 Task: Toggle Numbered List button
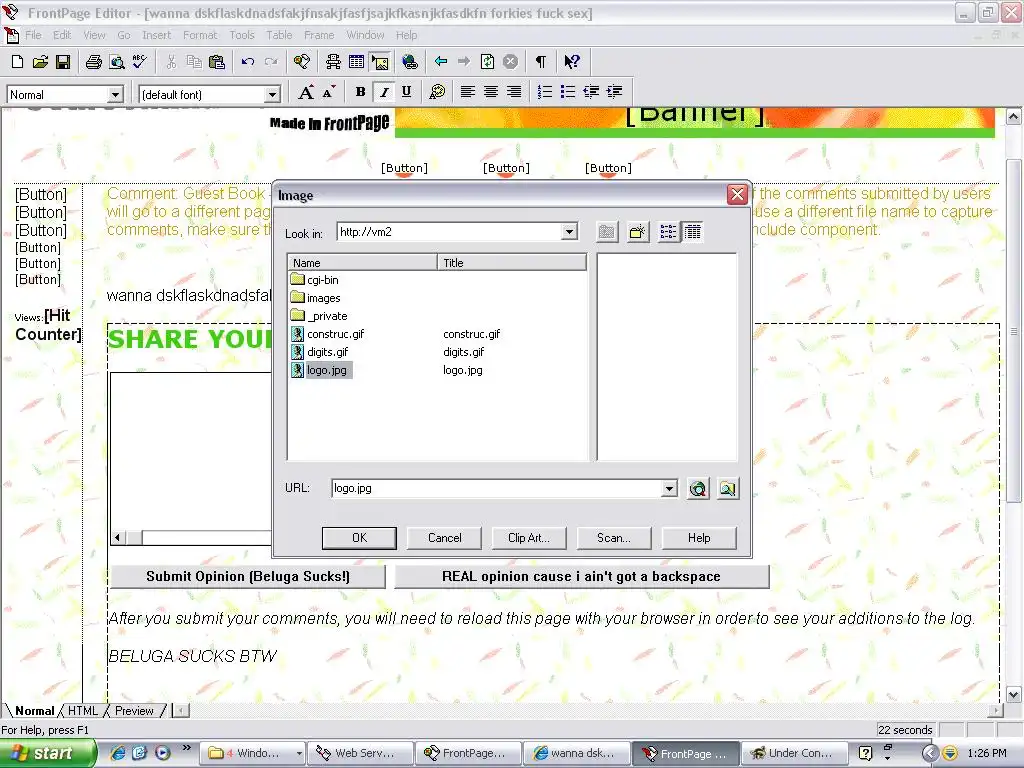[545, 92]
